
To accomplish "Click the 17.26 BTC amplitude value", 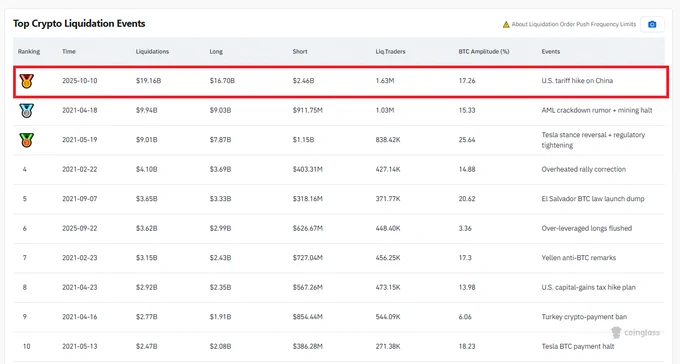I will coord(467,81).
